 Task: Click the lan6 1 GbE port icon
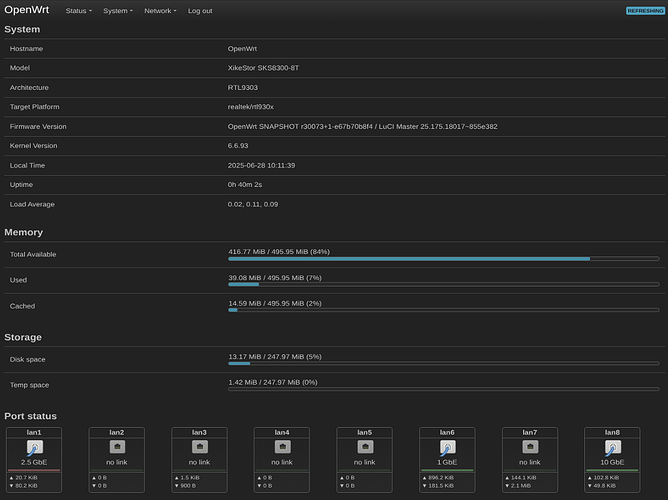pyautogui.click(x=447, y=448)
